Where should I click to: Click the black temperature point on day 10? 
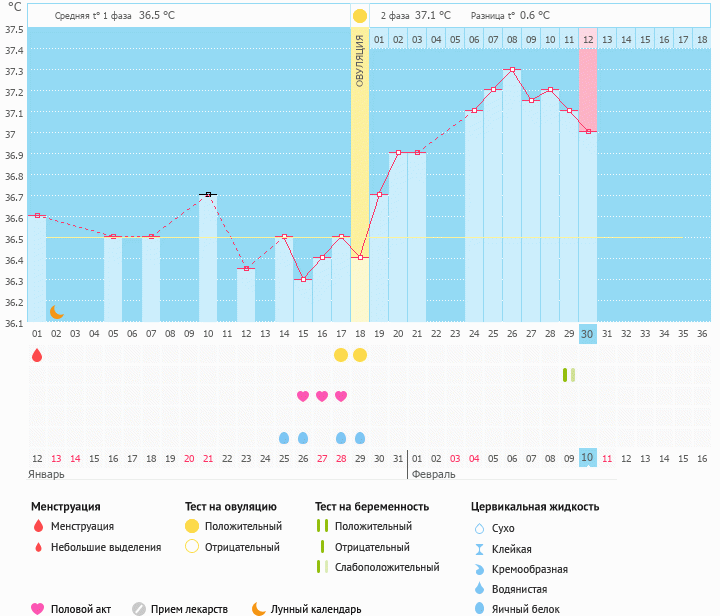[208, 194]
